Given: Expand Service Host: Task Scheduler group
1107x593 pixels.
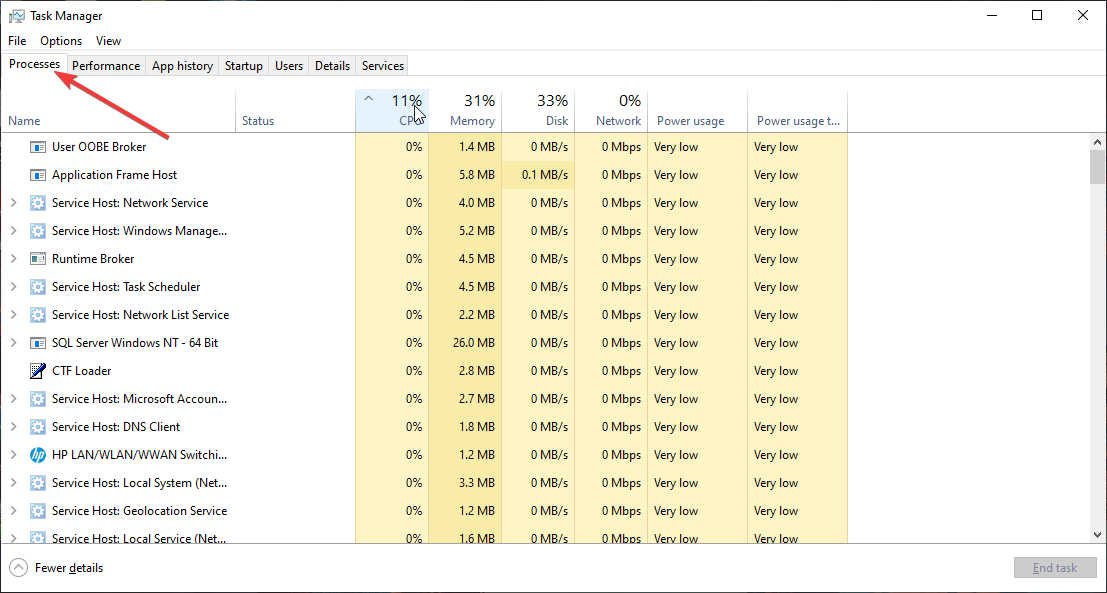Looking at the screenshot, I should tap(13, 287).
